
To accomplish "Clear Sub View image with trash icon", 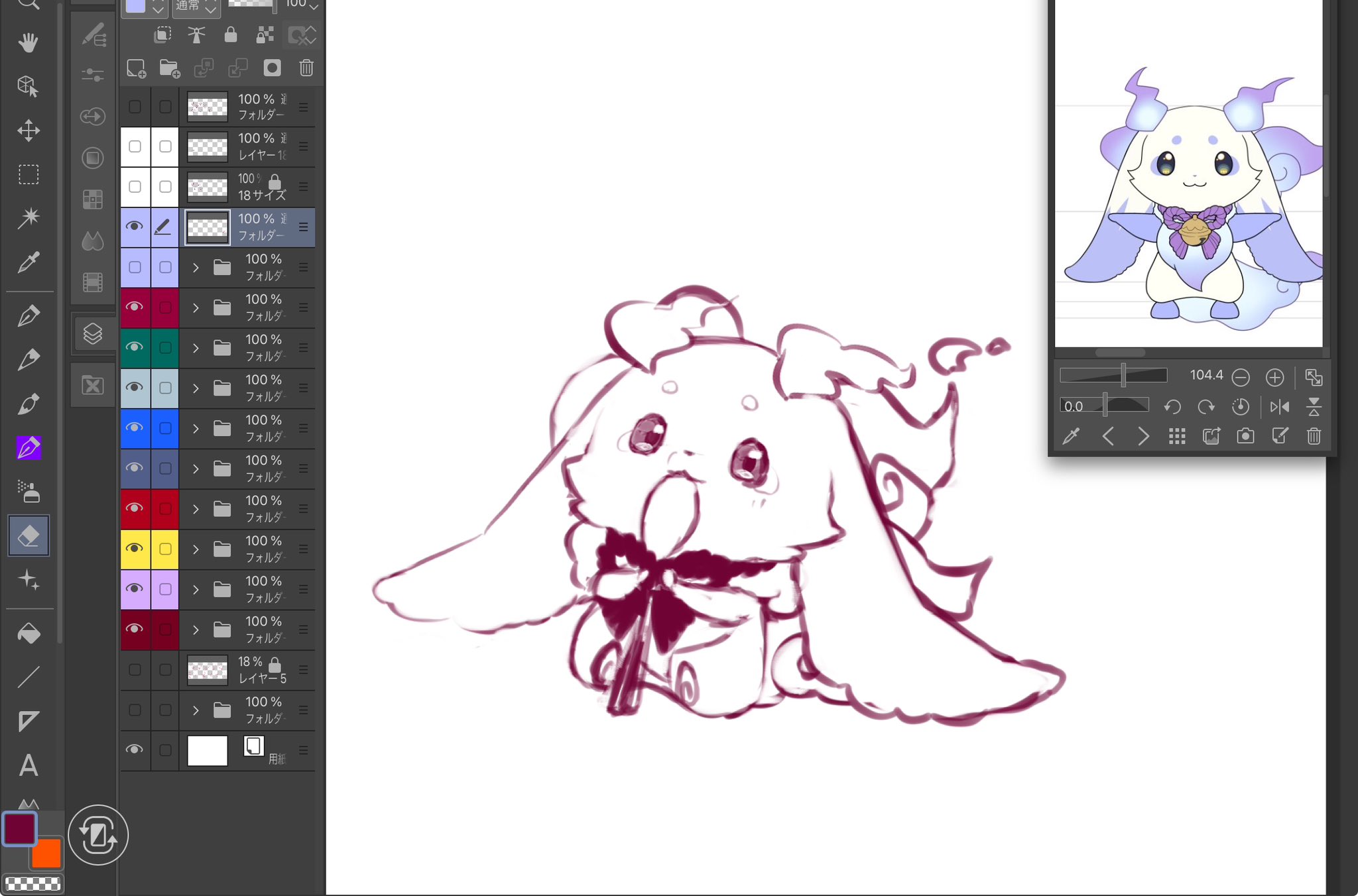I will (x=1314, y=435).
